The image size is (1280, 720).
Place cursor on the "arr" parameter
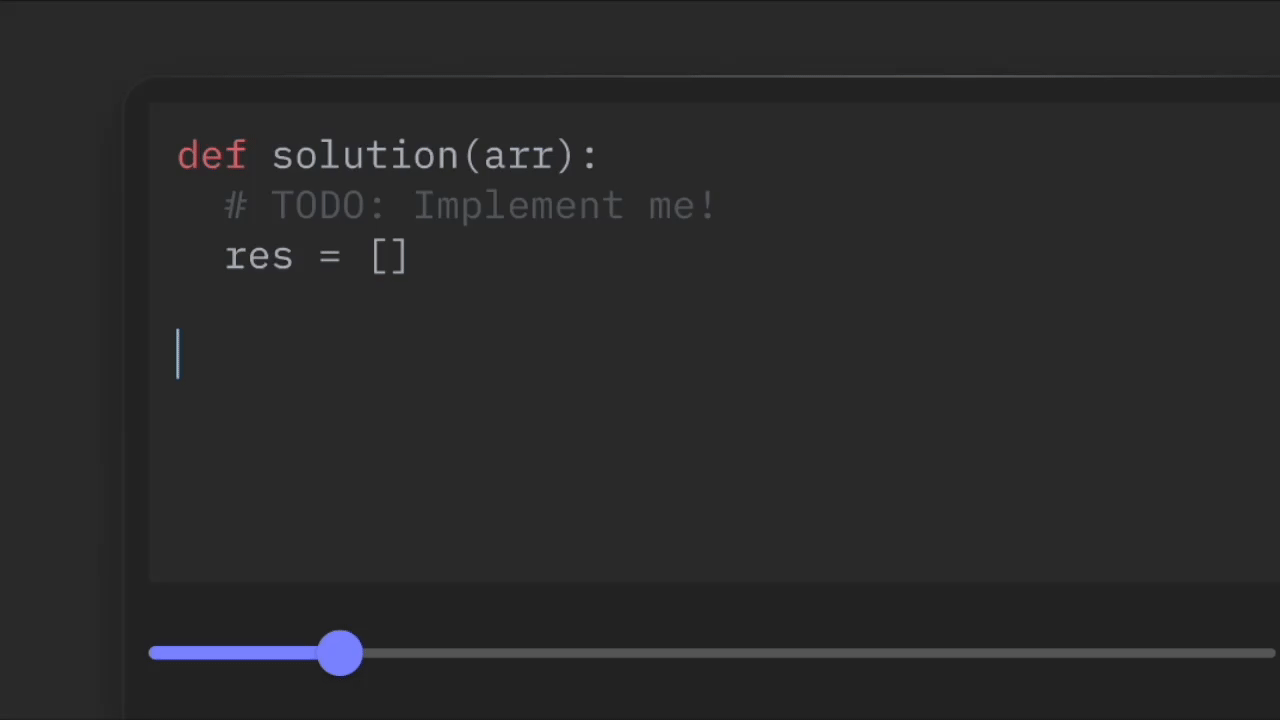(518, 156)
